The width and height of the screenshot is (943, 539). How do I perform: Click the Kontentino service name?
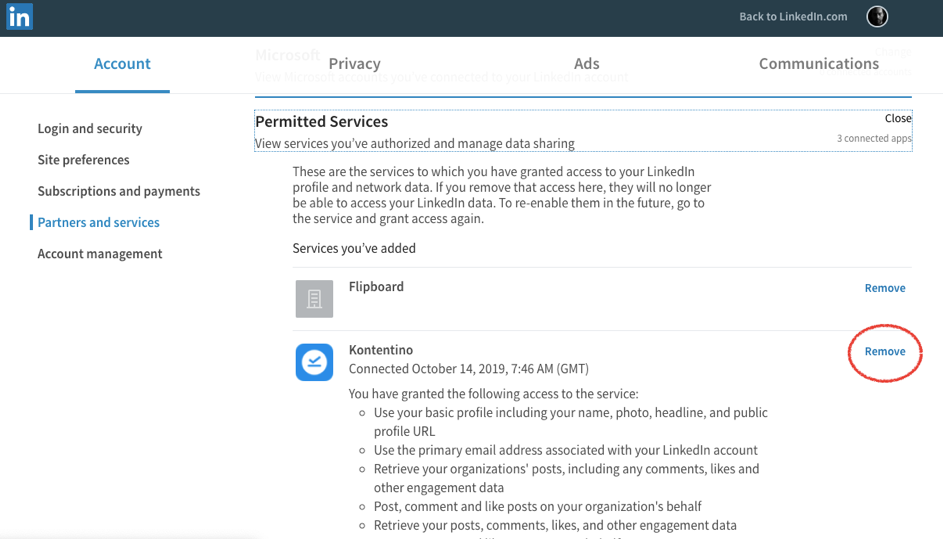pyautogui.click(x=381, y=350)
